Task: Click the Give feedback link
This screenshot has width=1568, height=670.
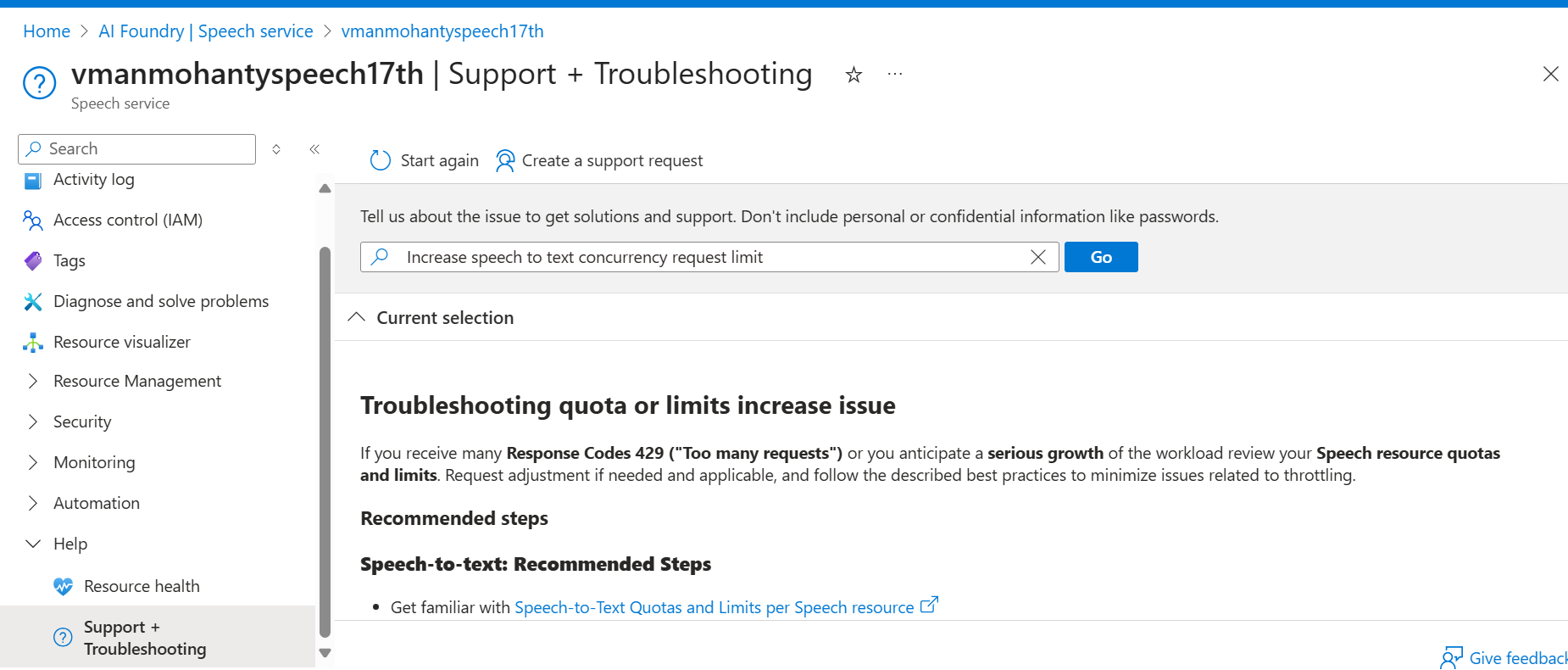Action: (1518, 658)
